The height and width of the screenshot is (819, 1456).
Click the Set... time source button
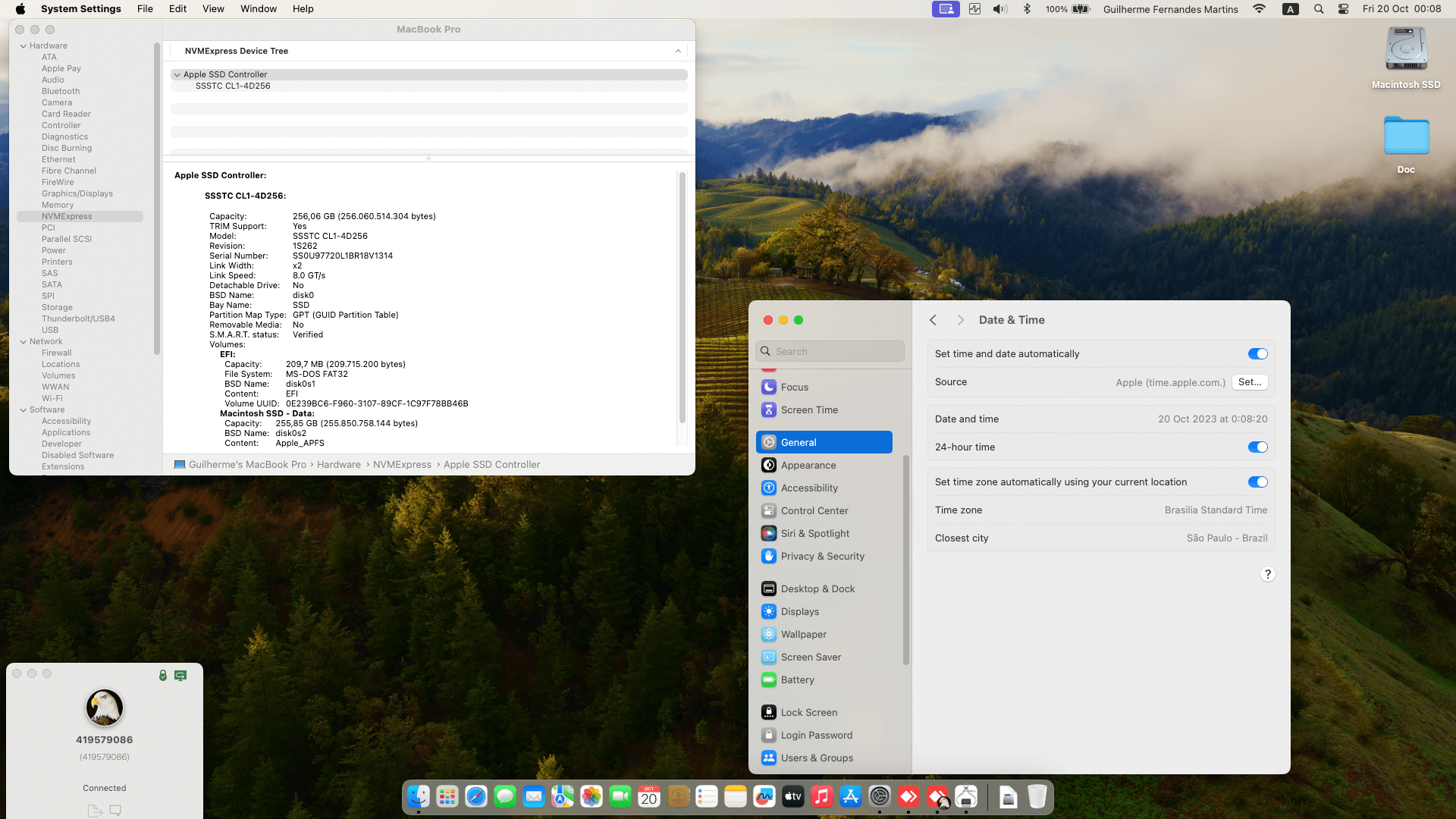pyautogui.click(x=1249, y=382)
